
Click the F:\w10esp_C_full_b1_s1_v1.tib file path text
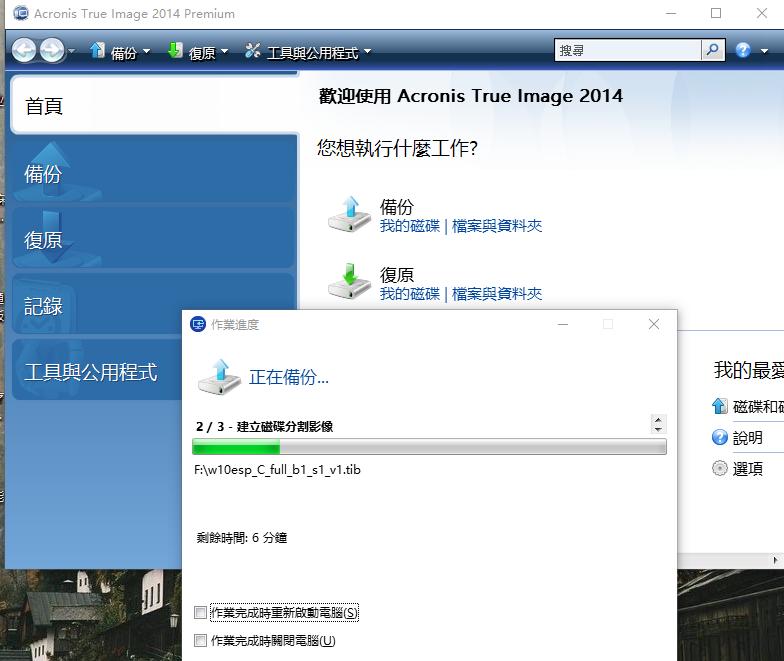click(278, 470)
